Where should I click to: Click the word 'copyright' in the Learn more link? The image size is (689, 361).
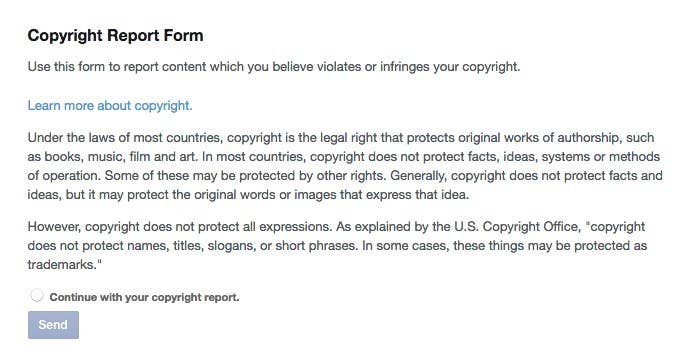pos(163,106)
